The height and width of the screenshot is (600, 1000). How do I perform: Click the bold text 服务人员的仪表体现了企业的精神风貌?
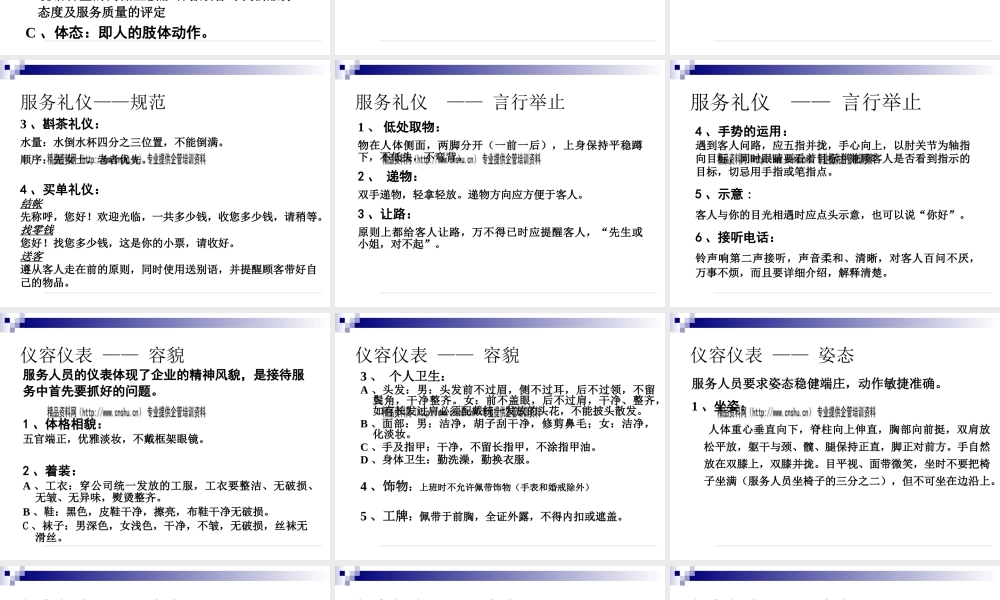tap(164, 383)
